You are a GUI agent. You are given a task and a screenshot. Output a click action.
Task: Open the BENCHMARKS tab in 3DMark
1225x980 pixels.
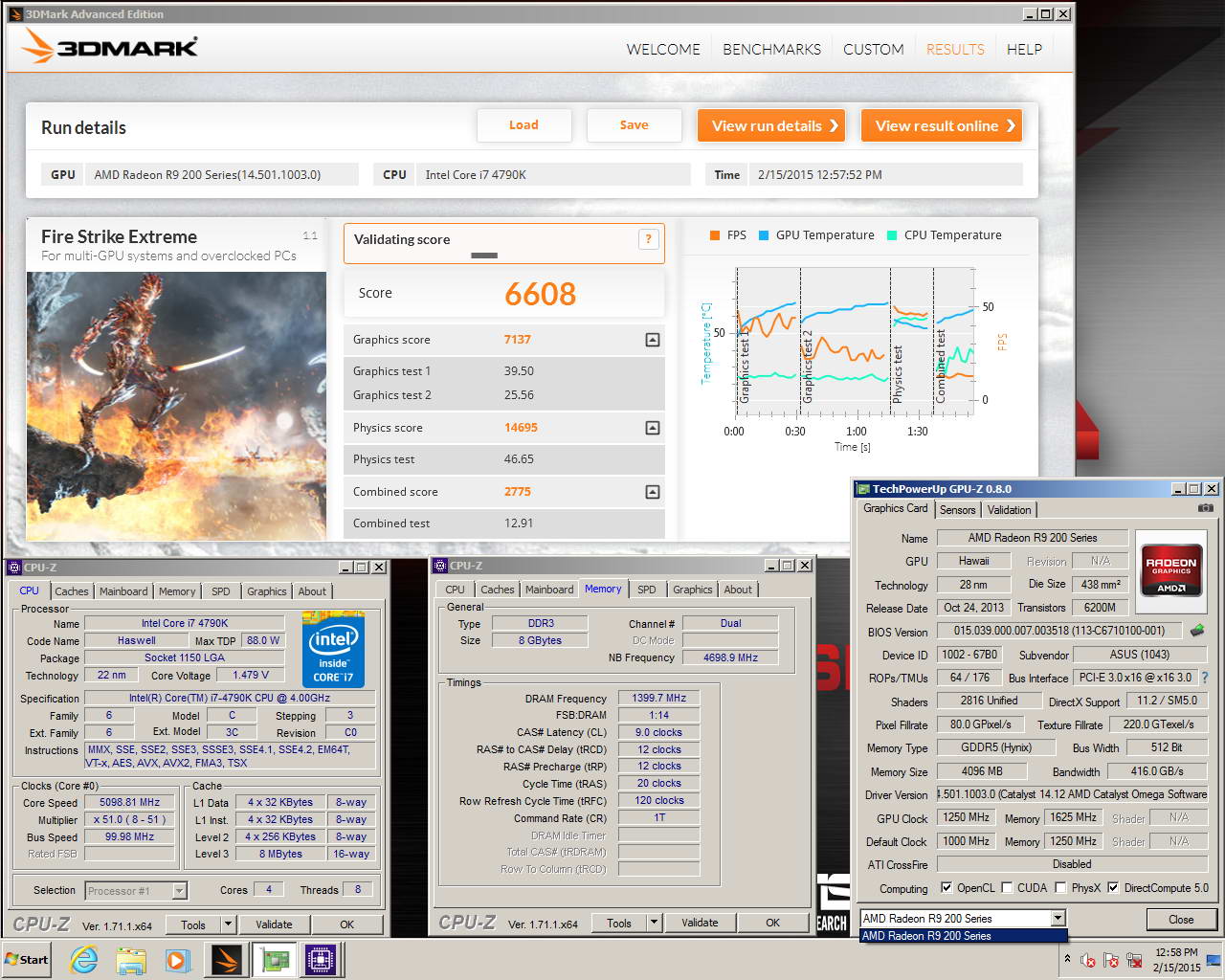[x=771, y=50]
